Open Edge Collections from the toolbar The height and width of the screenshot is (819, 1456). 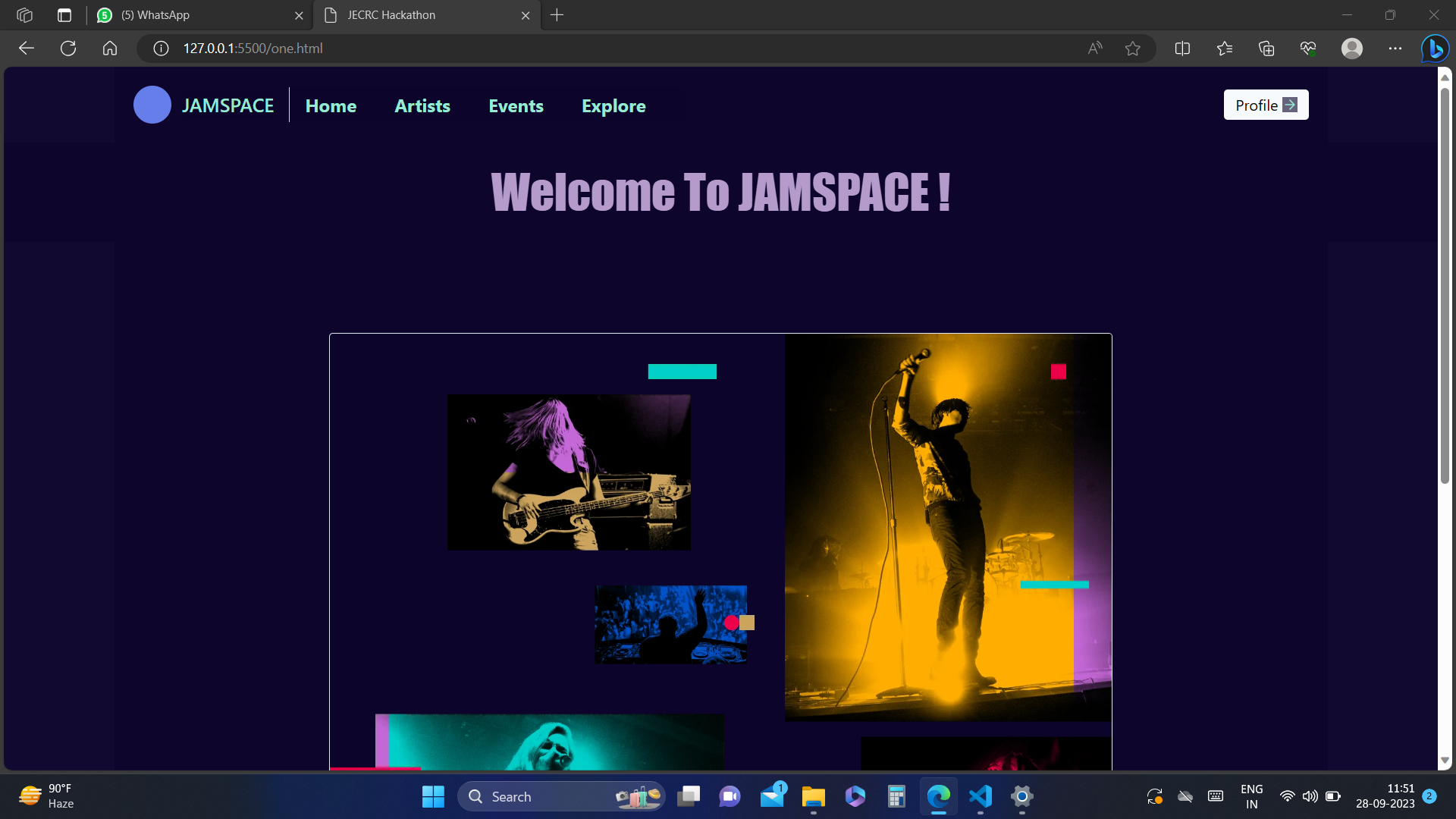(1266, 48)
